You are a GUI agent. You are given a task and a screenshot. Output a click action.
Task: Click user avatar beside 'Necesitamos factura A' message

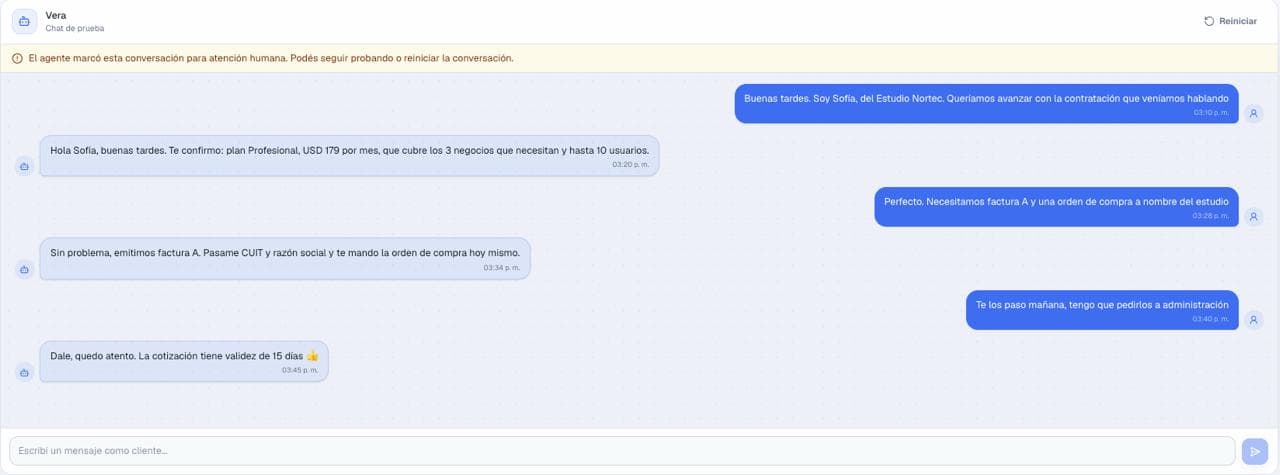[x=1253, y=217]
